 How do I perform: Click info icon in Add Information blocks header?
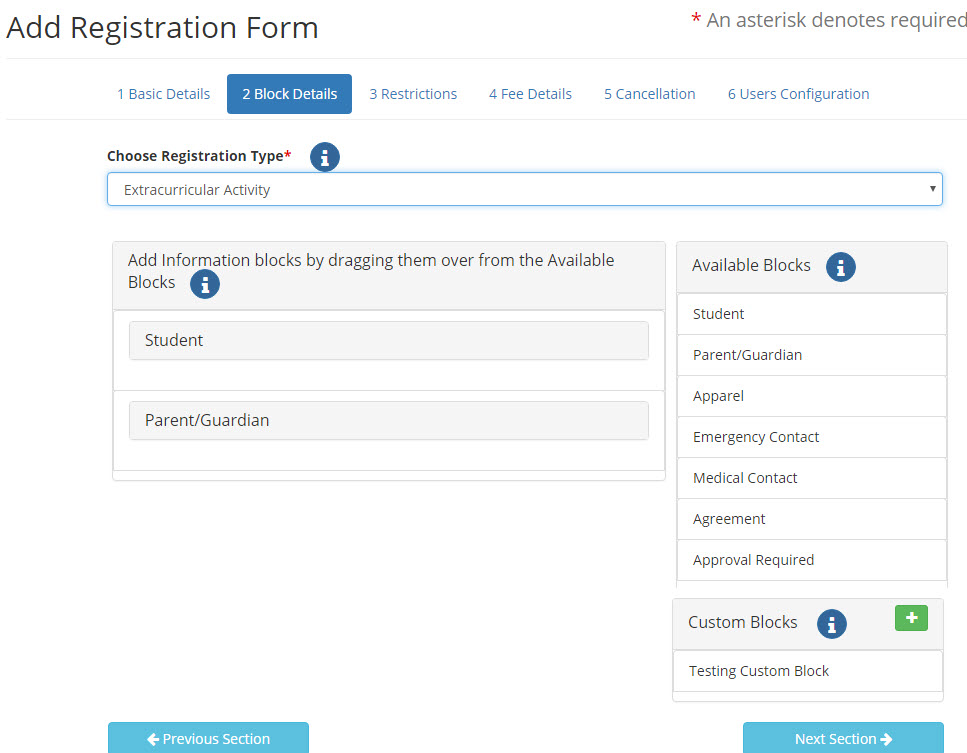(x=205, y=284)
